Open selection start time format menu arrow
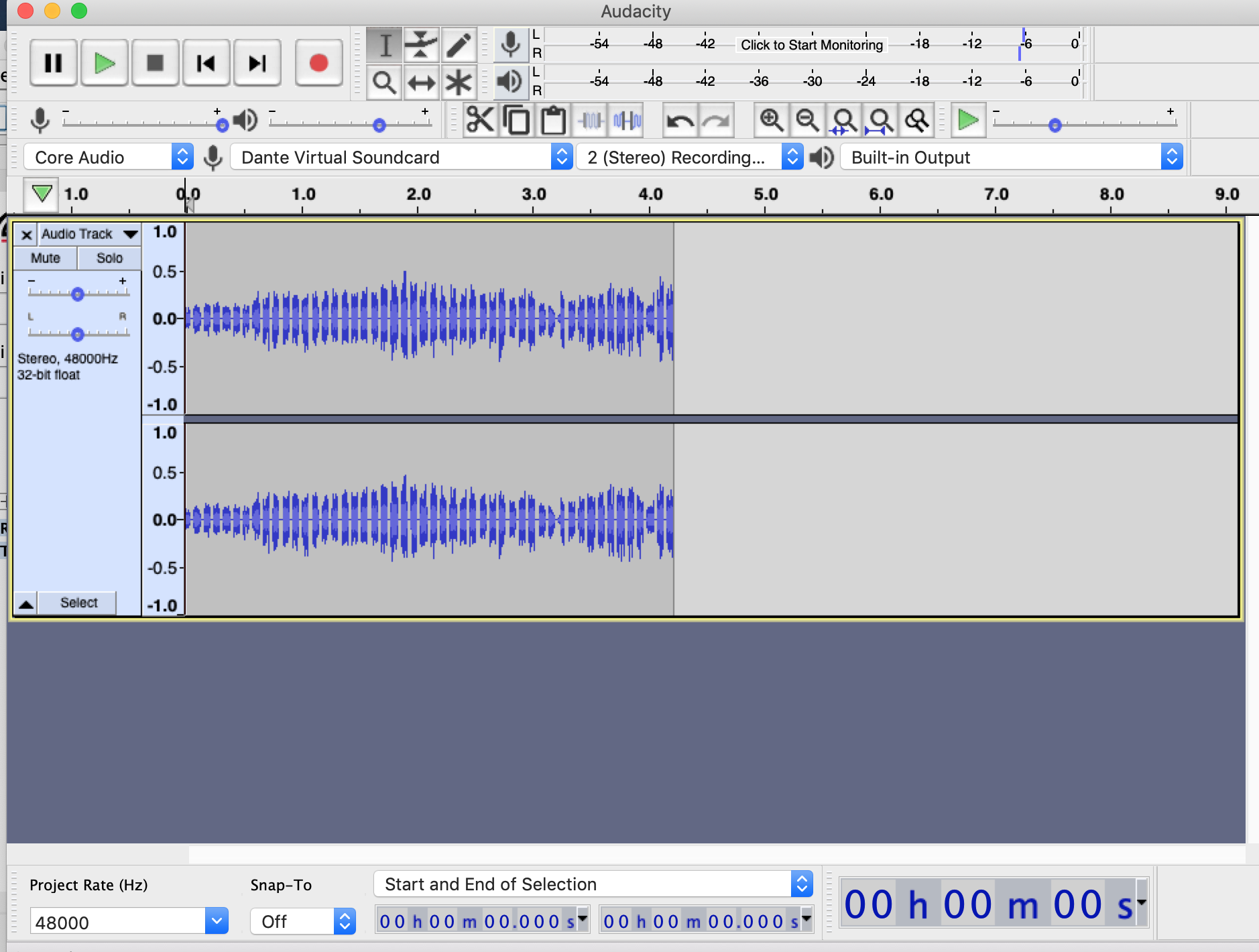 tap(583, 918)
